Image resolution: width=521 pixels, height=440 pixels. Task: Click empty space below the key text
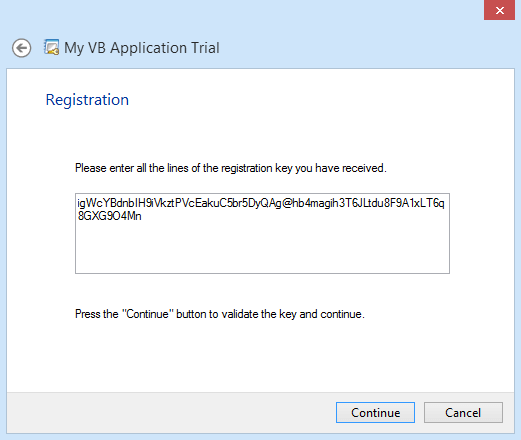[262, 248]
